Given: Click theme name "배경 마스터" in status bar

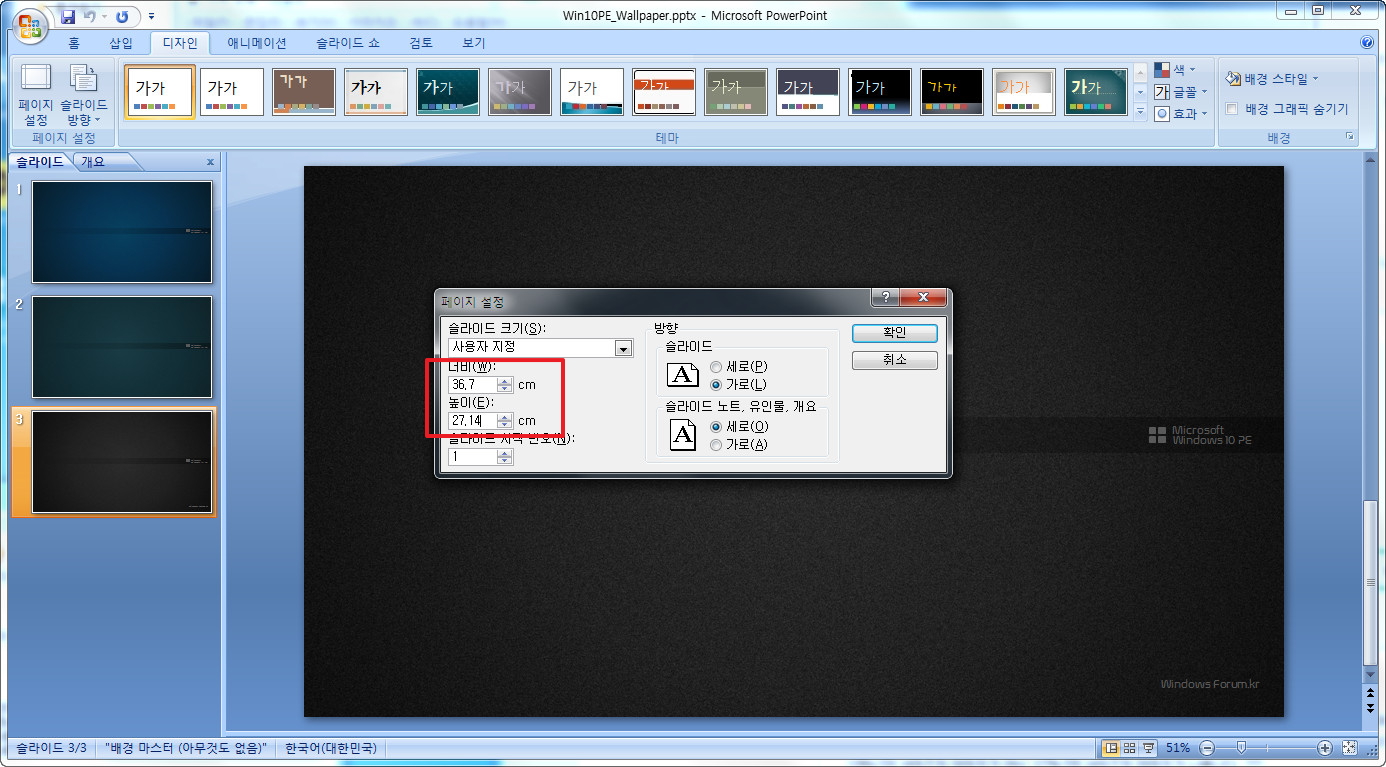Looking at the screenshot, I should pyautogui.click(x=185, y=748).
